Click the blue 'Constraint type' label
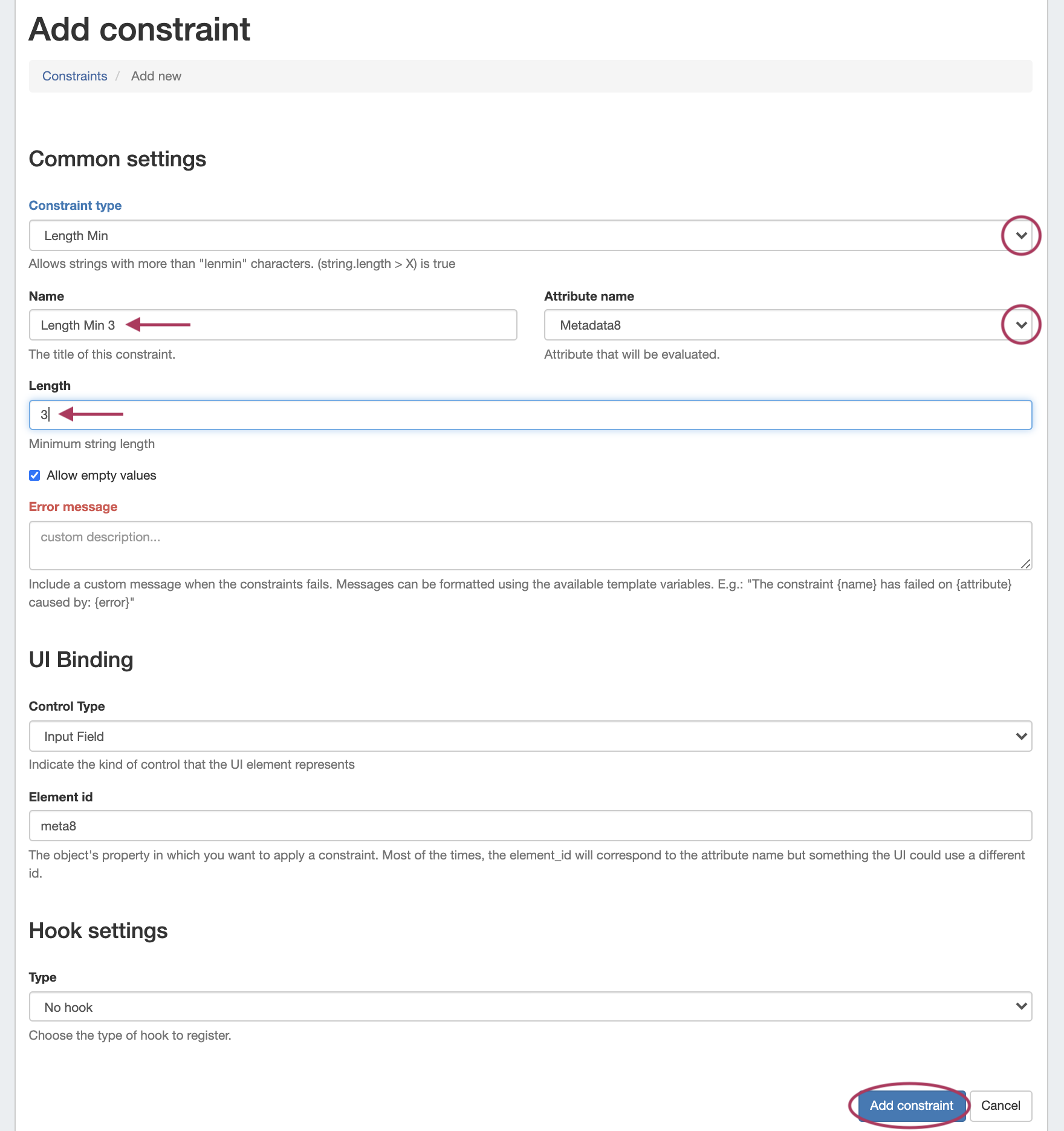The image size is (1064, 1131). (x=76, y=206)
